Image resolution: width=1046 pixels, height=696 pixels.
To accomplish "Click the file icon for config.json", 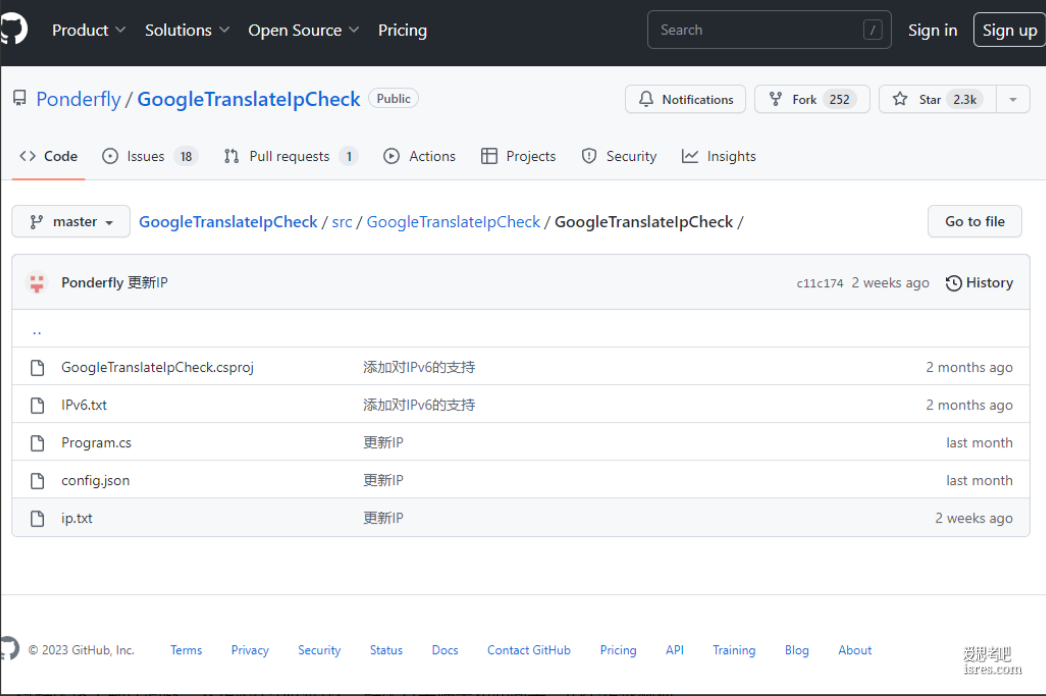I will [37, 480].
